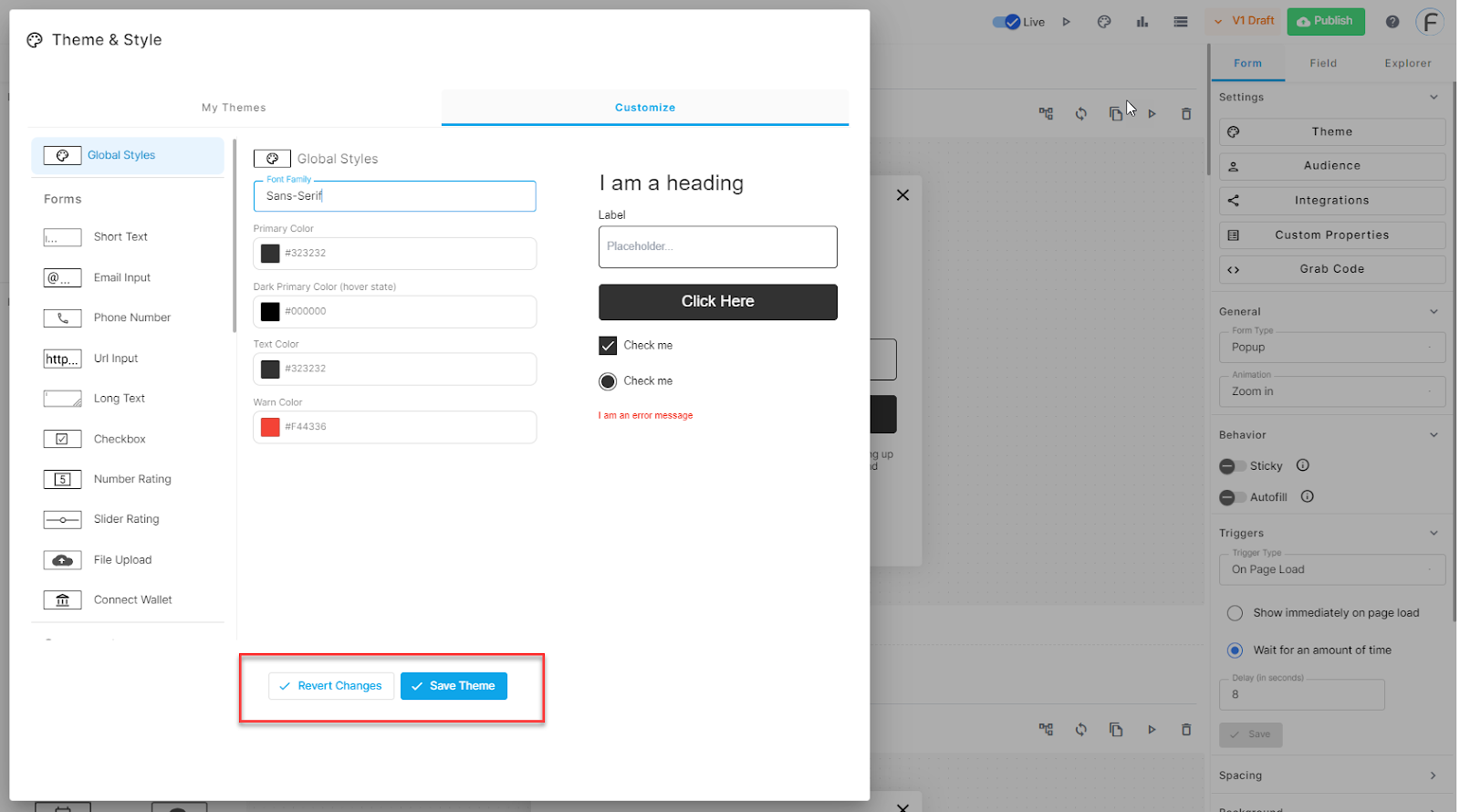Click the Font Family Sans-Serif field
The width and height of the screenshot is (1460, 812).
[394, 196]
